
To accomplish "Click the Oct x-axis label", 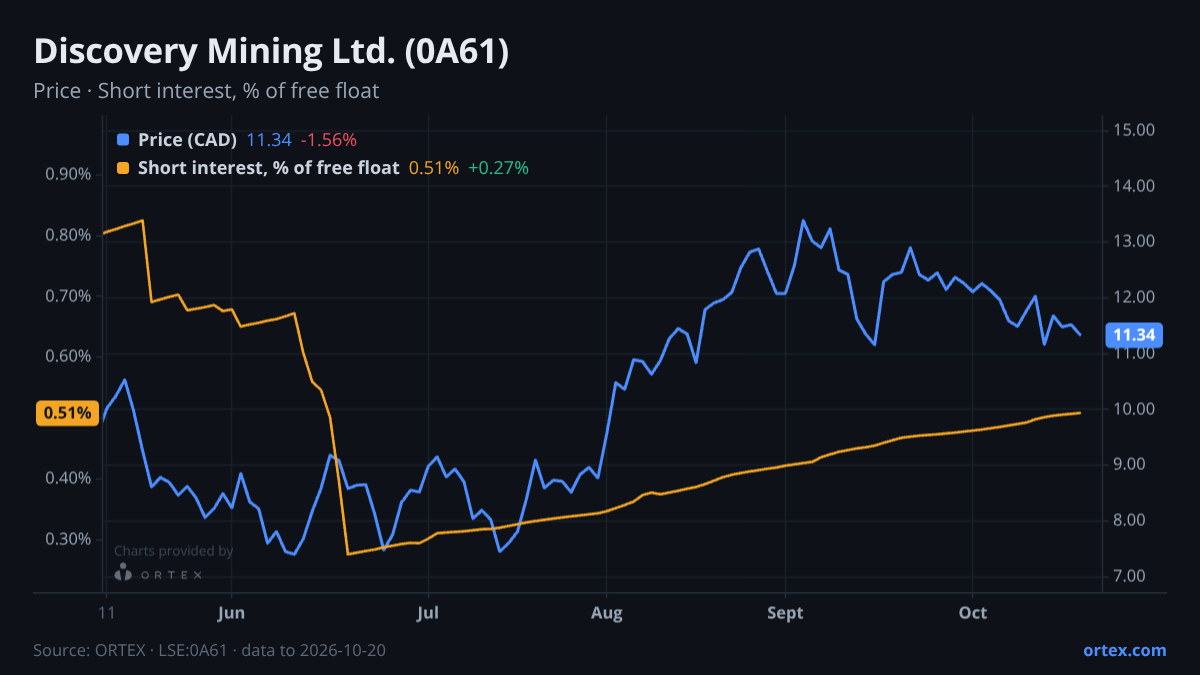I will pos(972,612).
